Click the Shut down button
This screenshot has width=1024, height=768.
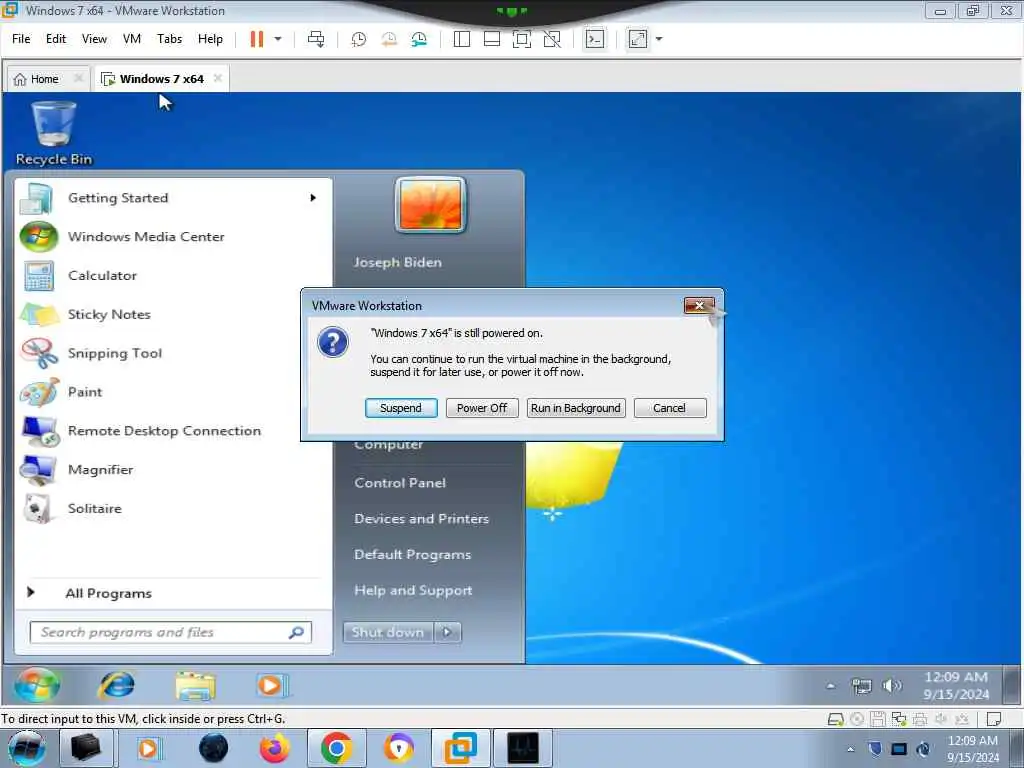(388, 632)
